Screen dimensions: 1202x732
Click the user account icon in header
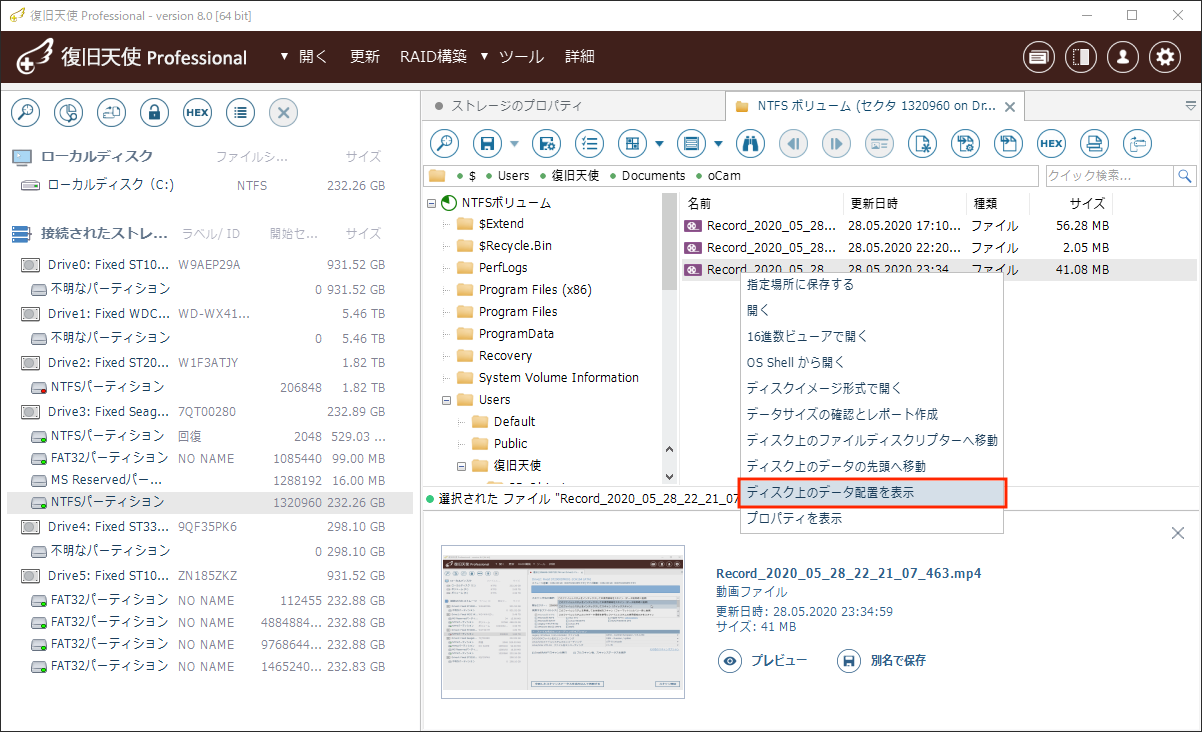[x=1123, y=57]
